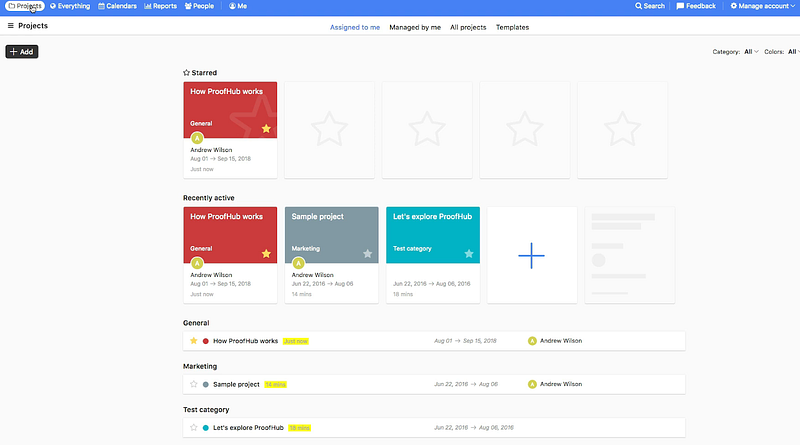Click teal color dot in Let's explore row
The width and height of the screenshot is (800, 445).
pos(206,428)
